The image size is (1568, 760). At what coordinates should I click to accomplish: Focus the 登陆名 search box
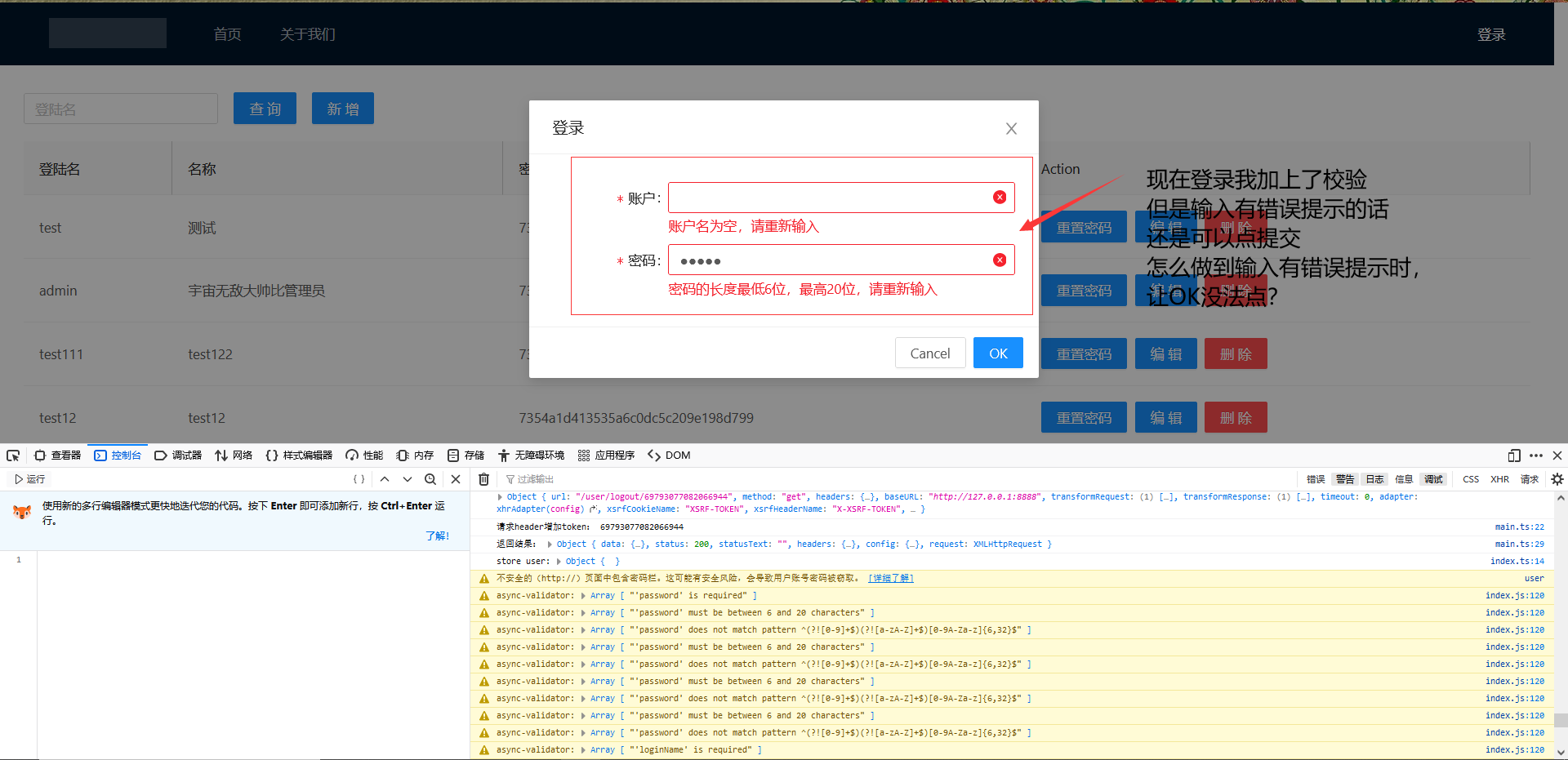point(121,109)
